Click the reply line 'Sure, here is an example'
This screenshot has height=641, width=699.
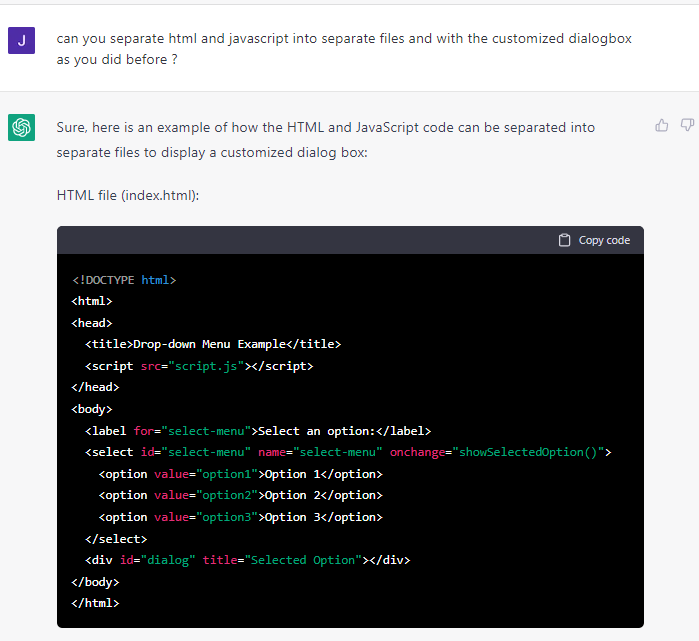pos(325,127)
